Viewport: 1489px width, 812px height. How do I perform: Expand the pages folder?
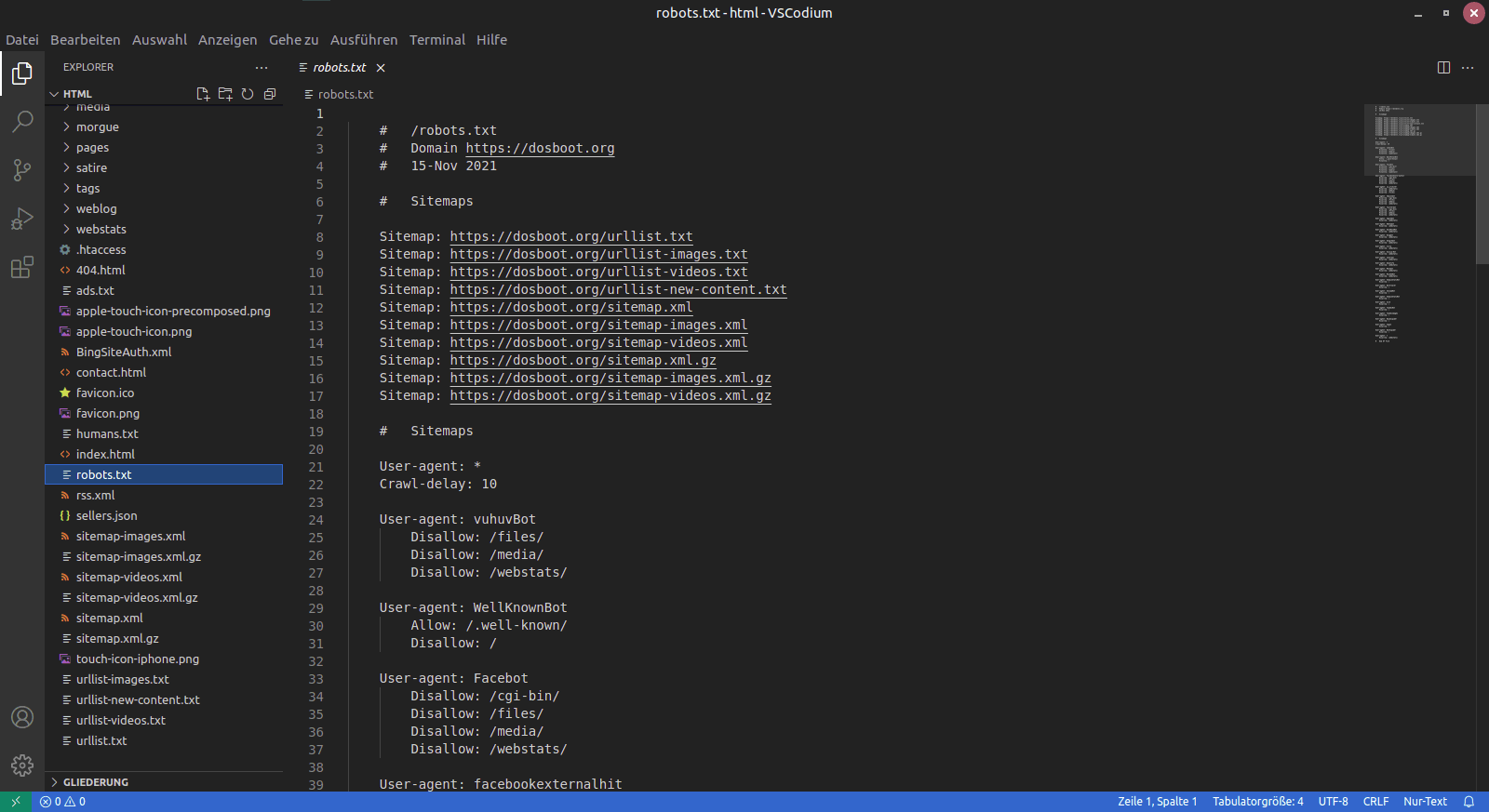tap(164, 147)
